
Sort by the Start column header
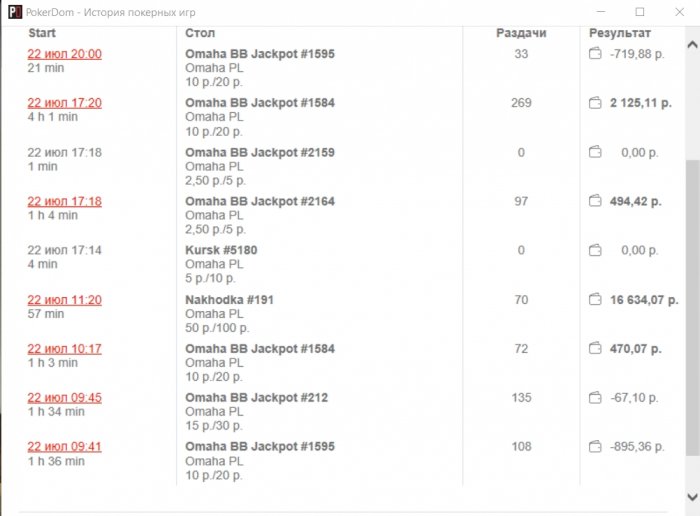tap(42, 33)
